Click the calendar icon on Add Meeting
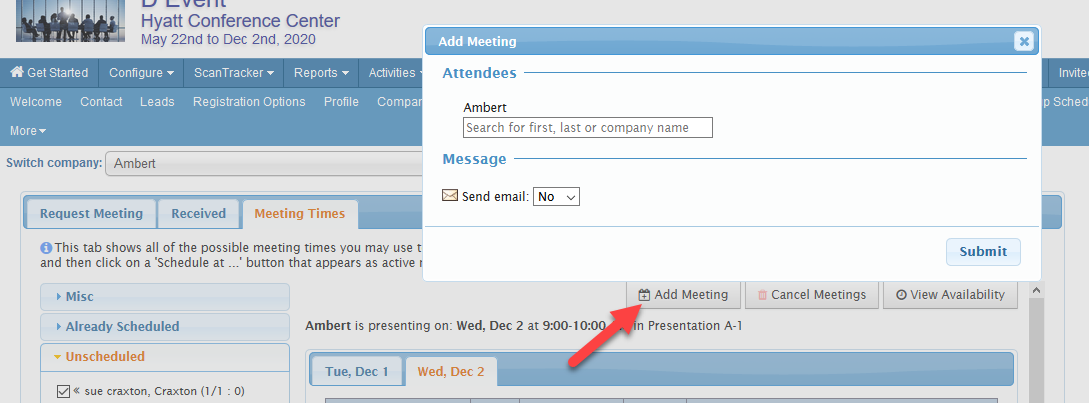This screenshot has width=1089, height=403. coord(644,295)
